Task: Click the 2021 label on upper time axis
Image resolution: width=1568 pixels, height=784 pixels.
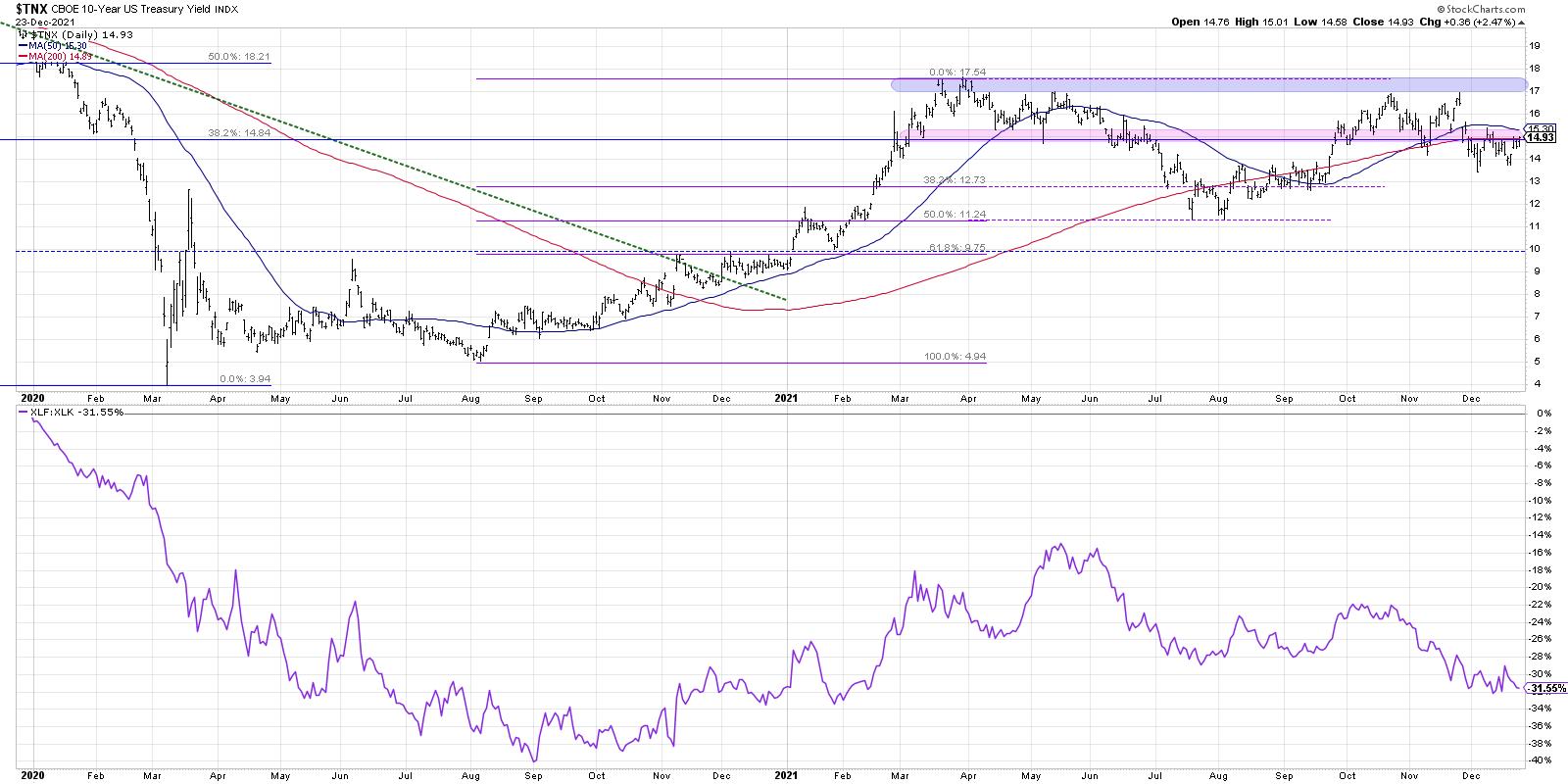Action: (790, 399)
